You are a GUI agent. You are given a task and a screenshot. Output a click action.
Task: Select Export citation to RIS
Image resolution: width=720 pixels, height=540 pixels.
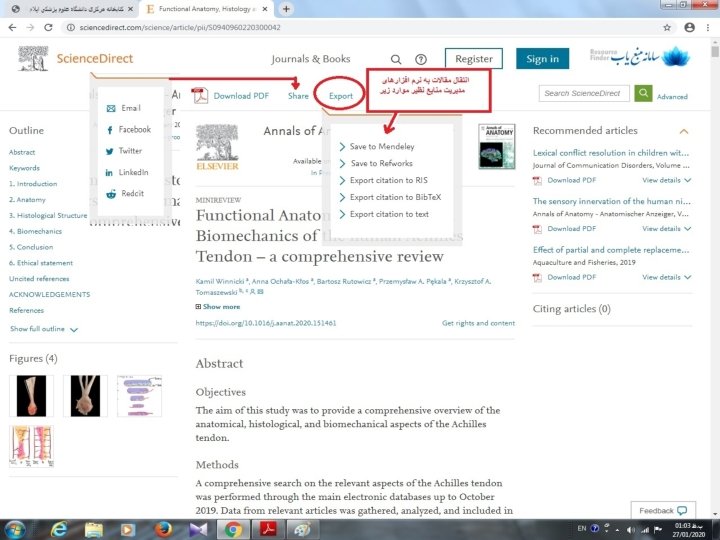click(x=383, y=180)
